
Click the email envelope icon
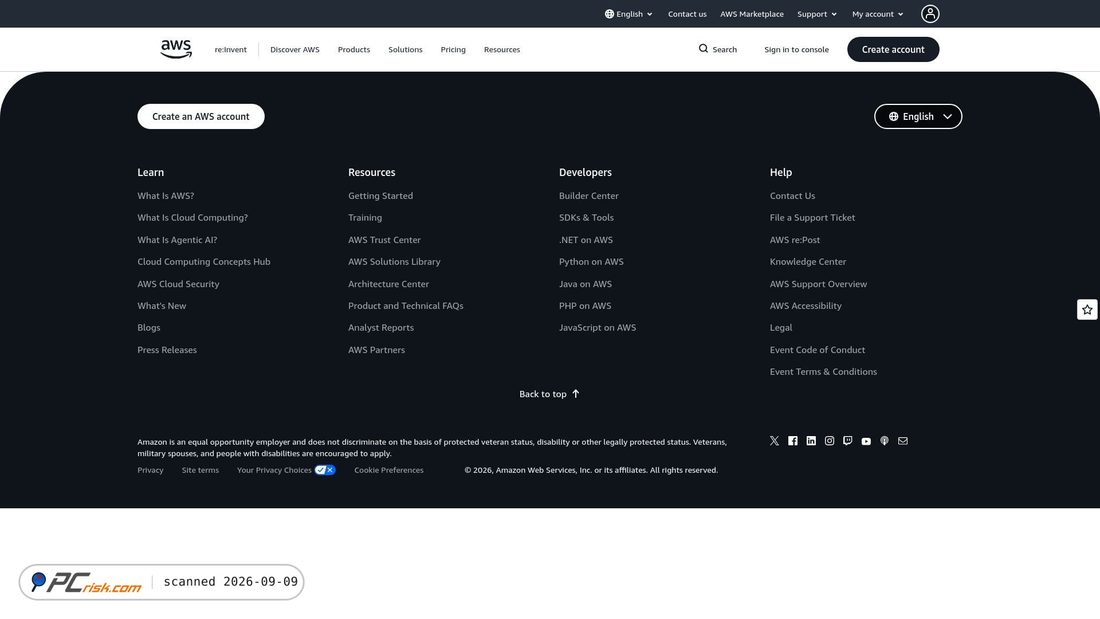(x=903, y=441)
